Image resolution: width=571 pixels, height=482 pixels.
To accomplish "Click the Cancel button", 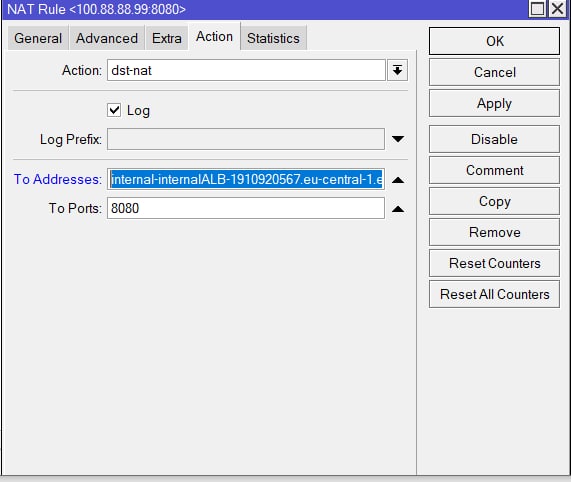I will click(494, 72).
